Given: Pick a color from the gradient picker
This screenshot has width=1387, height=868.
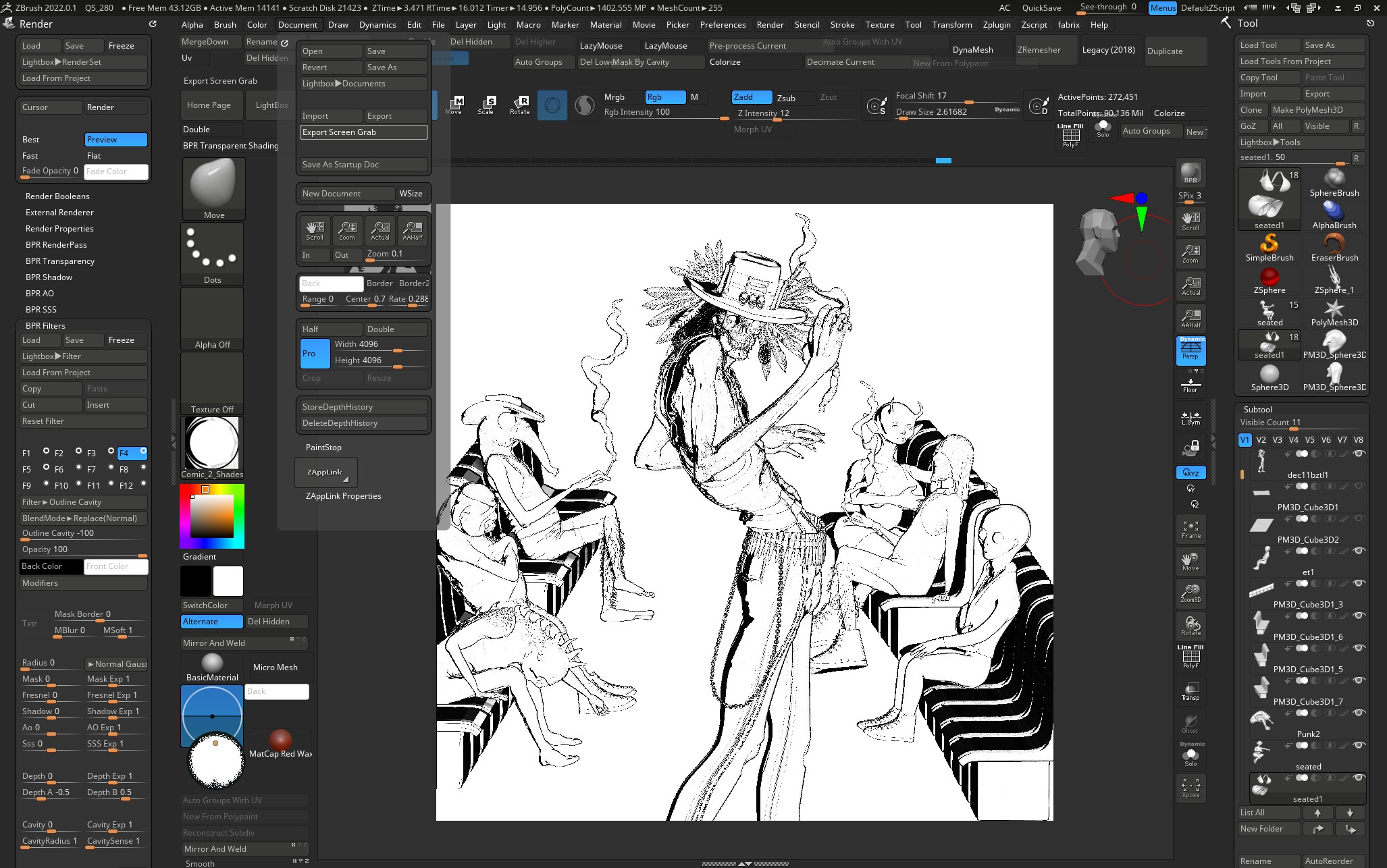Looking at the screenshot, I should (211, 516).
